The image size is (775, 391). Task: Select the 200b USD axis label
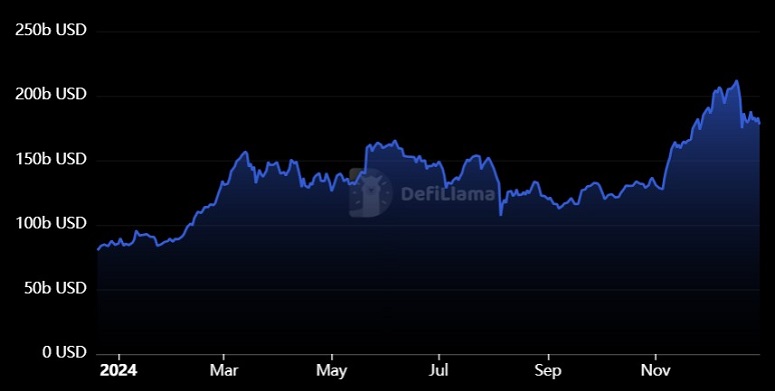point(50,94)
